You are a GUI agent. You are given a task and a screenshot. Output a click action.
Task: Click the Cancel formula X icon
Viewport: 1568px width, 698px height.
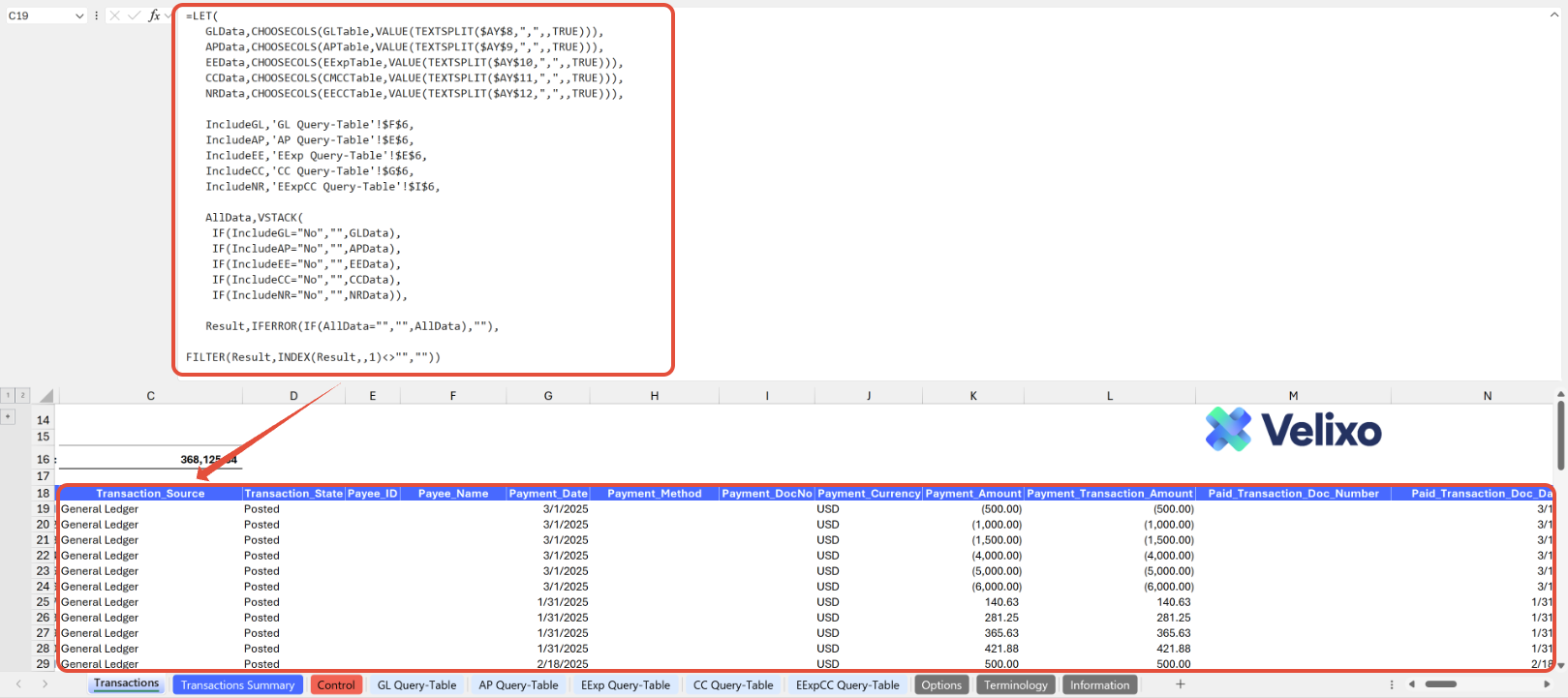[x=114, y=15]
